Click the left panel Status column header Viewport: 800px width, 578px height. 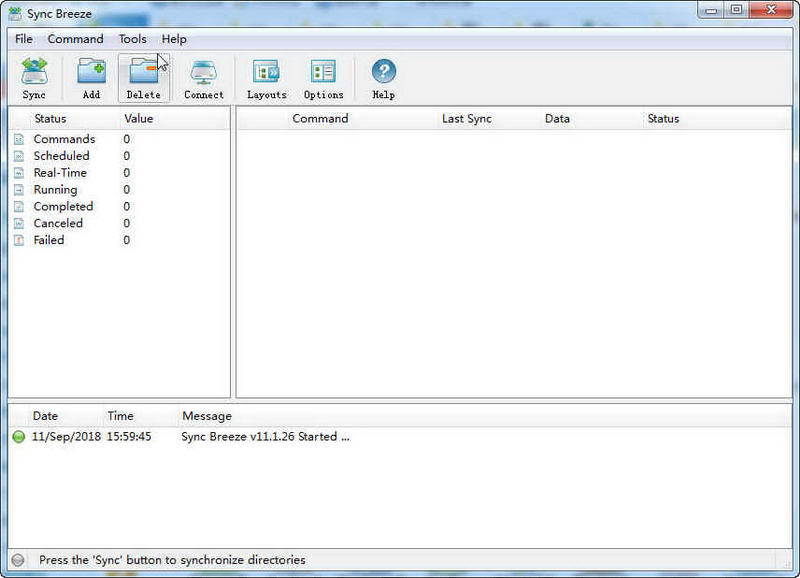point(51,119)
